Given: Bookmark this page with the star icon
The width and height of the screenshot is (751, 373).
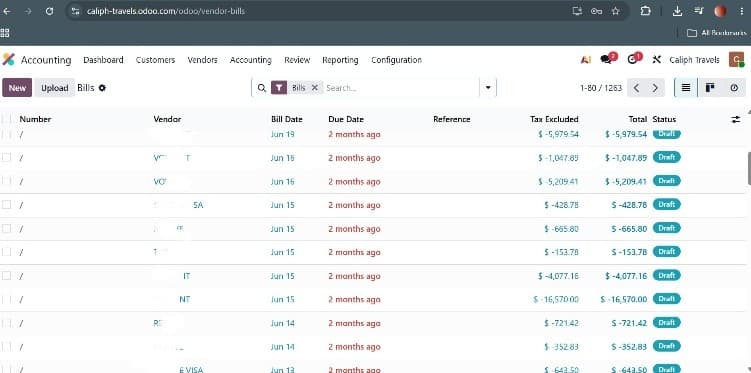Looking at the screenshot, I should pyautogui.click(x=616, y=11).
